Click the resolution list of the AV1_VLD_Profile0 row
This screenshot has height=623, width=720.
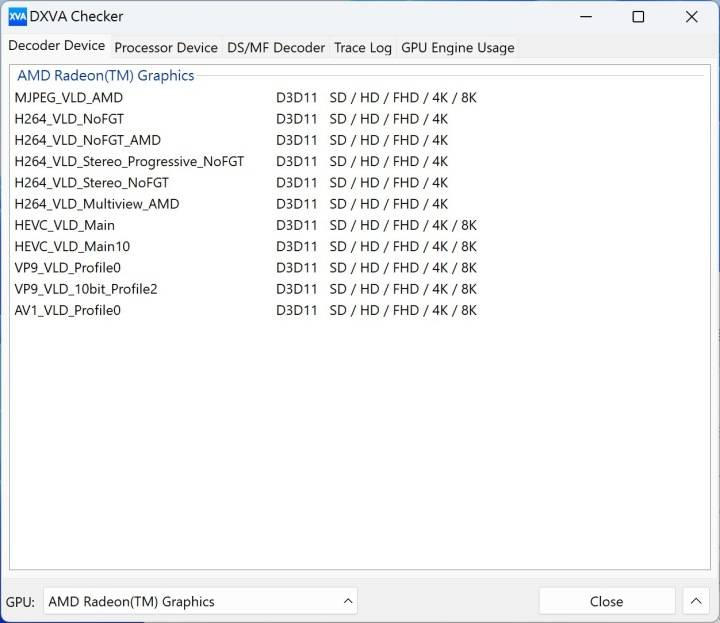click(x=403, y=310)
